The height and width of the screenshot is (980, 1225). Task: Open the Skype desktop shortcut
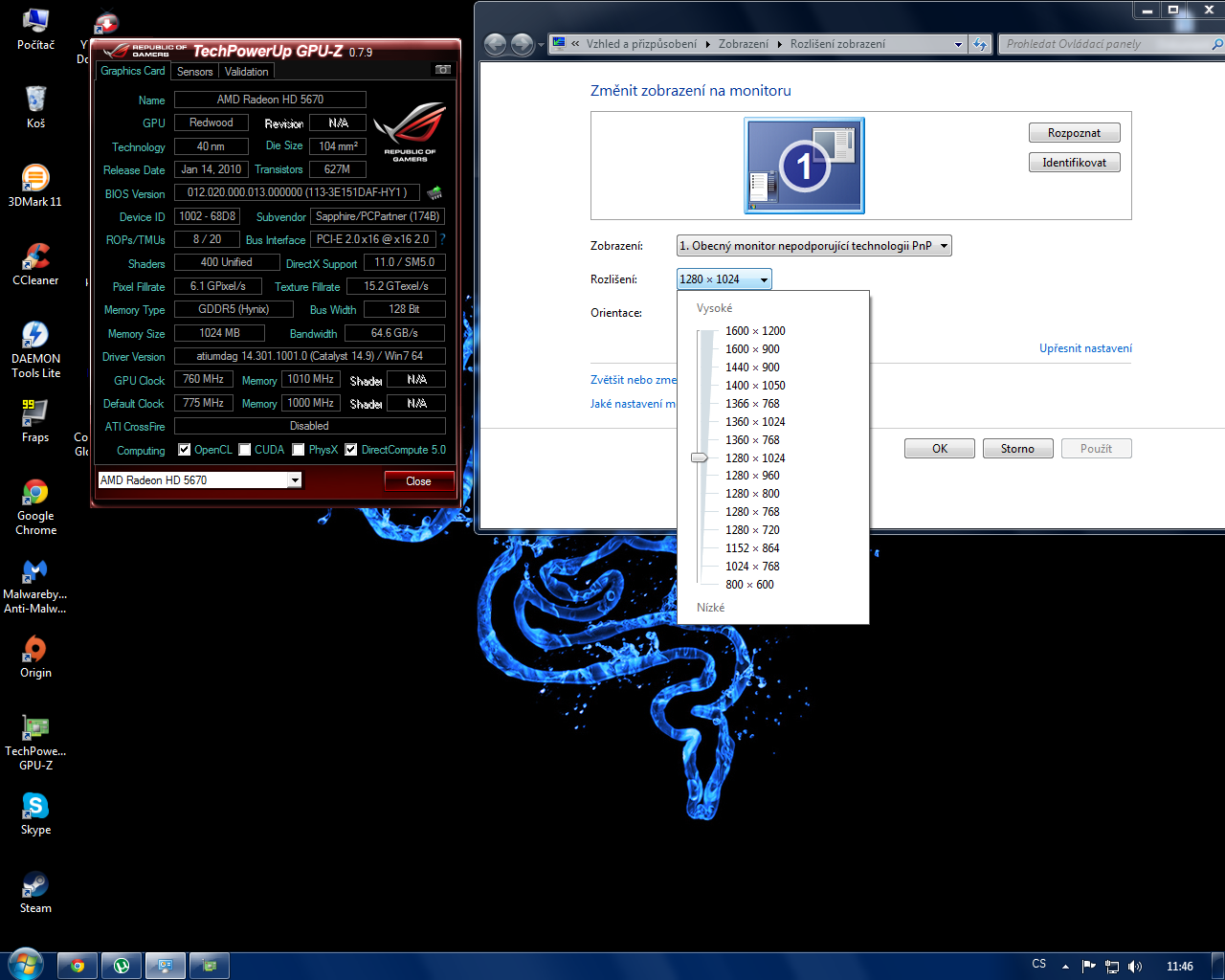pos(35,813)
